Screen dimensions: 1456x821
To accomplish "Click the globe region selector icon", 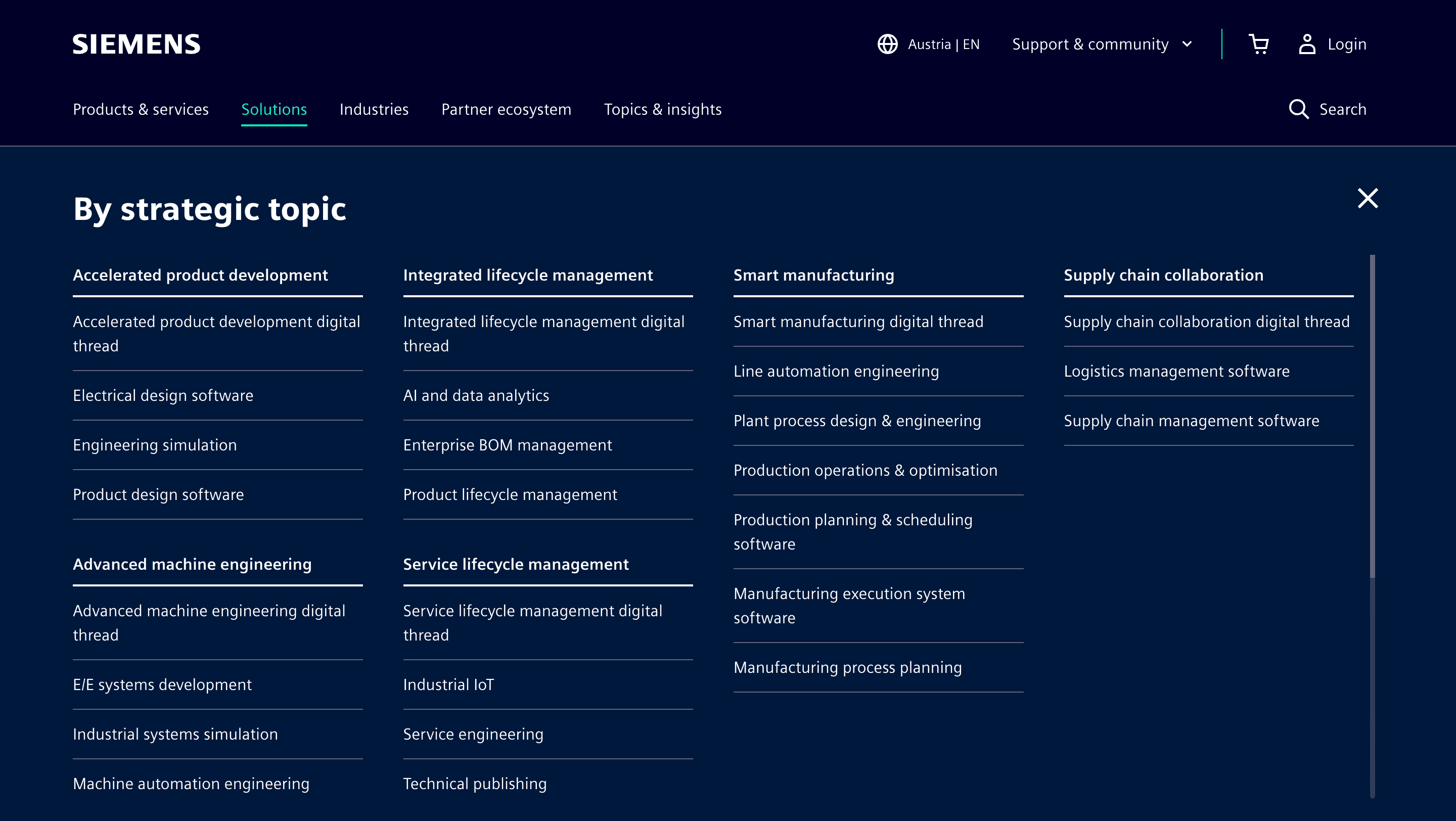I will coord(887,44).
